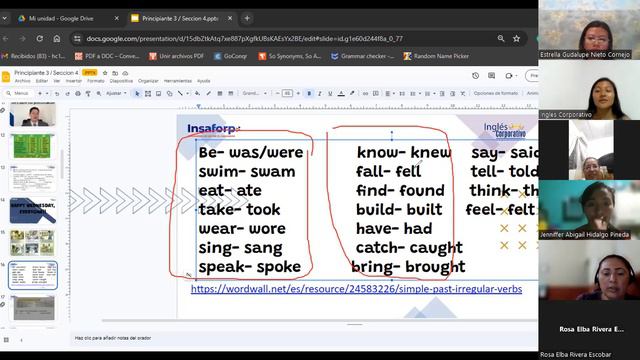Click the camera video call icon
Image resolution: width=640 pixels, height=360 pixels.
click(x=509, y=76)
